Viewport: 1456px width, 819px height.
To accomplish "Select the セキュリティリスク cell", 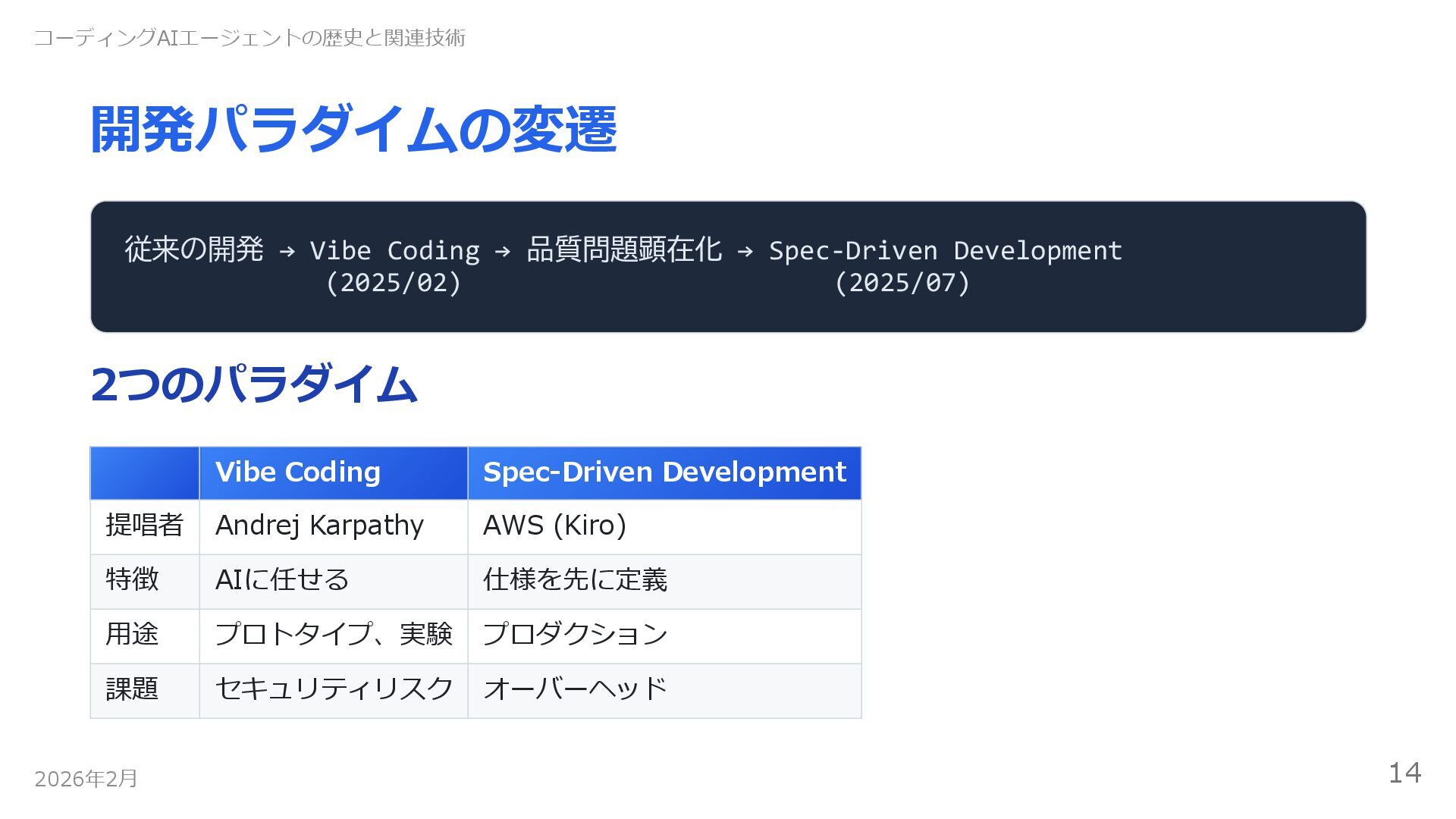I will [x=334, y=689].
